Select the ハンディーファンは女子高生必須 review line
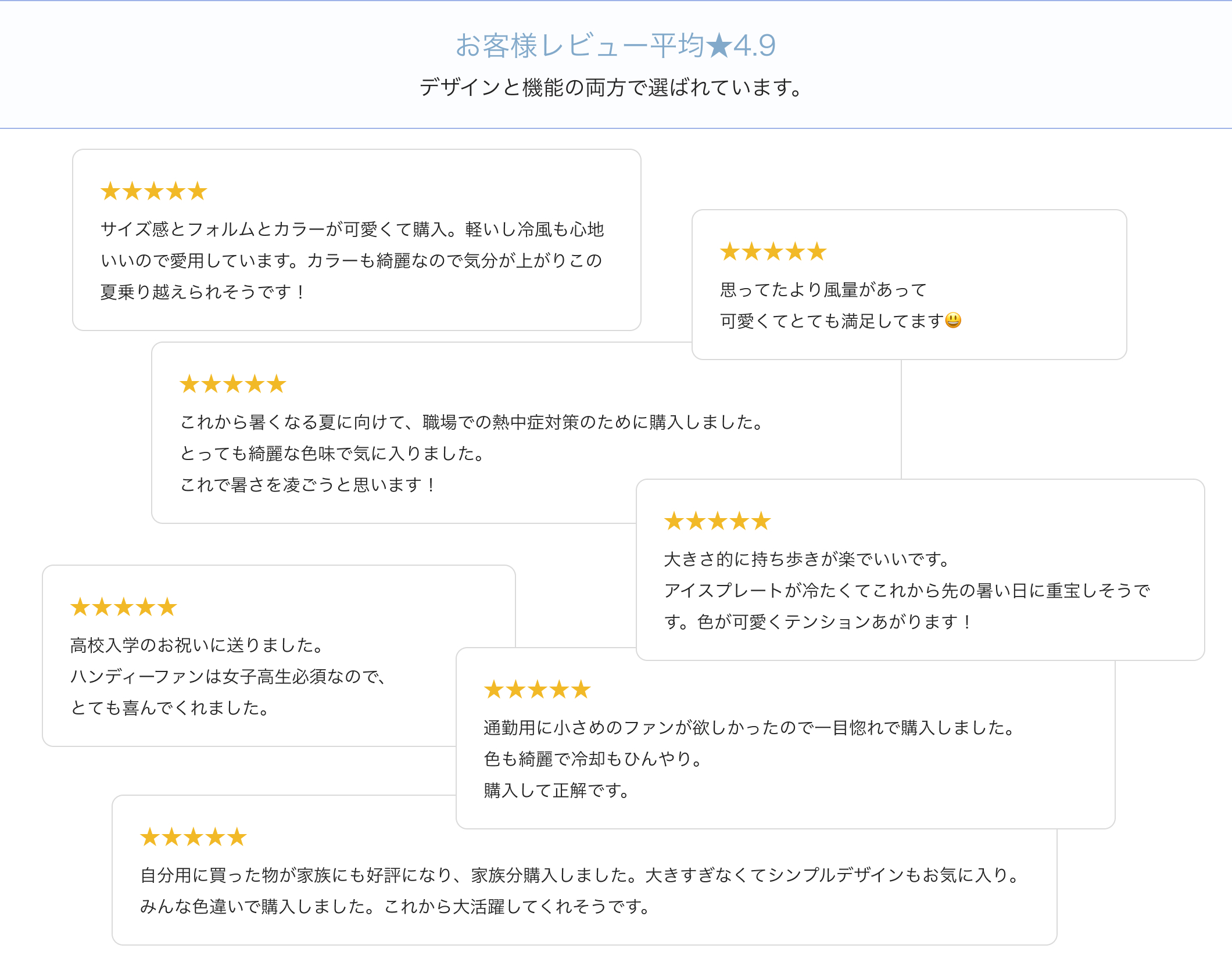 [228, 676]
